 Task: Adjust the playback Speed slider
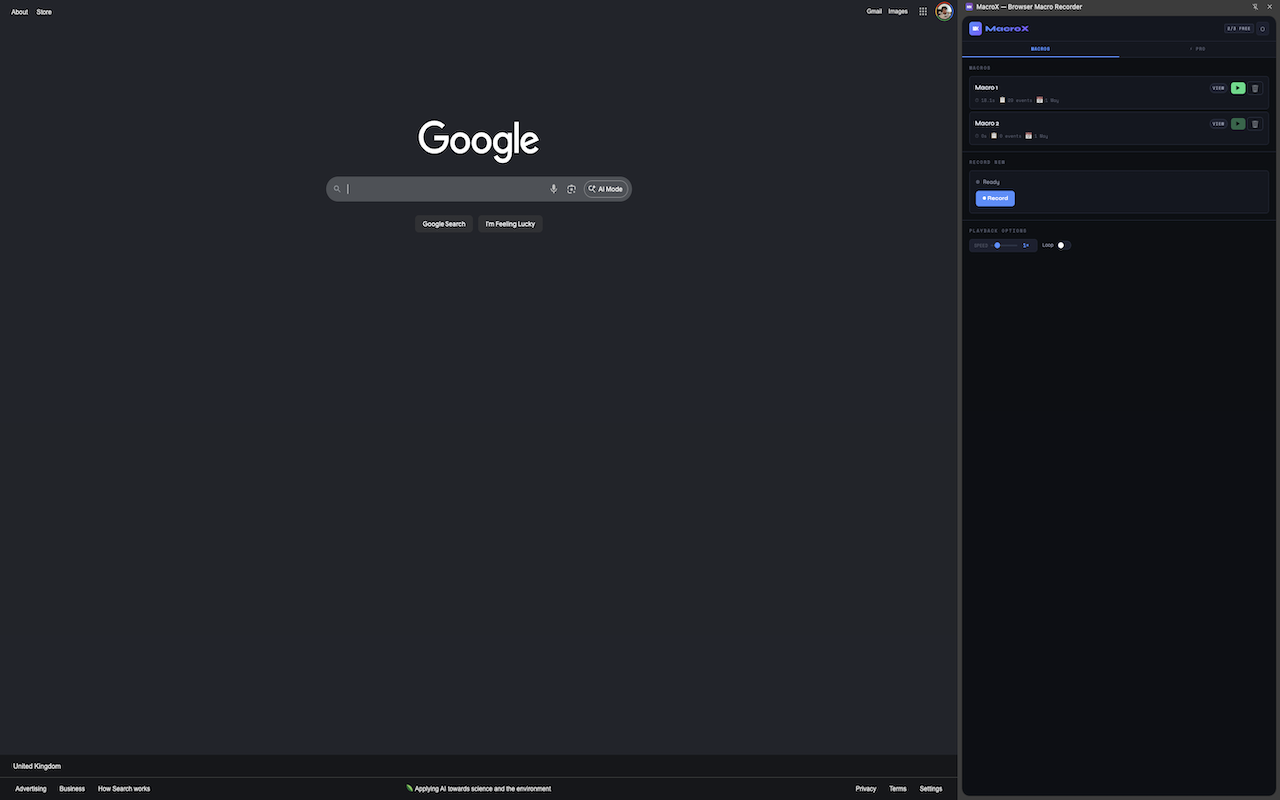click(x=1006, y=245)
